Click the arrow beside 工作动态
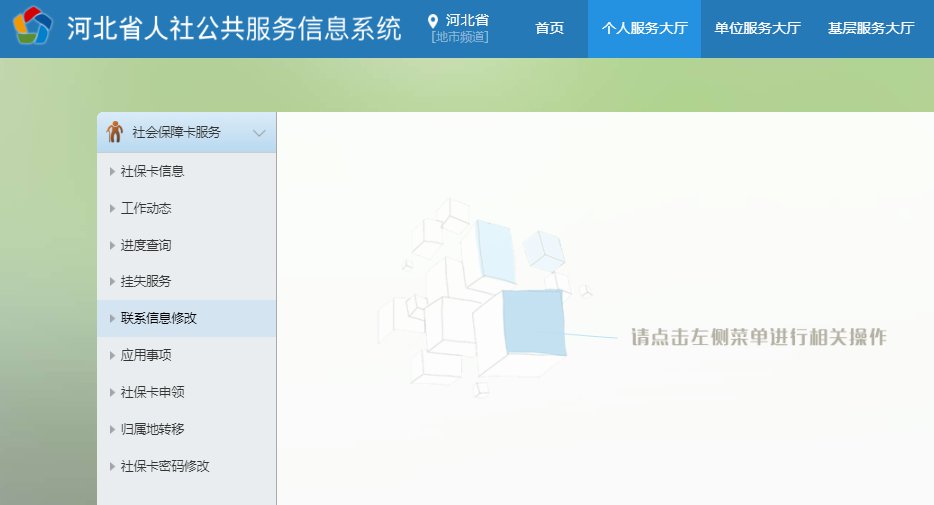The width and height of the screenshot is (934, 505). click(x=112, y=208)
